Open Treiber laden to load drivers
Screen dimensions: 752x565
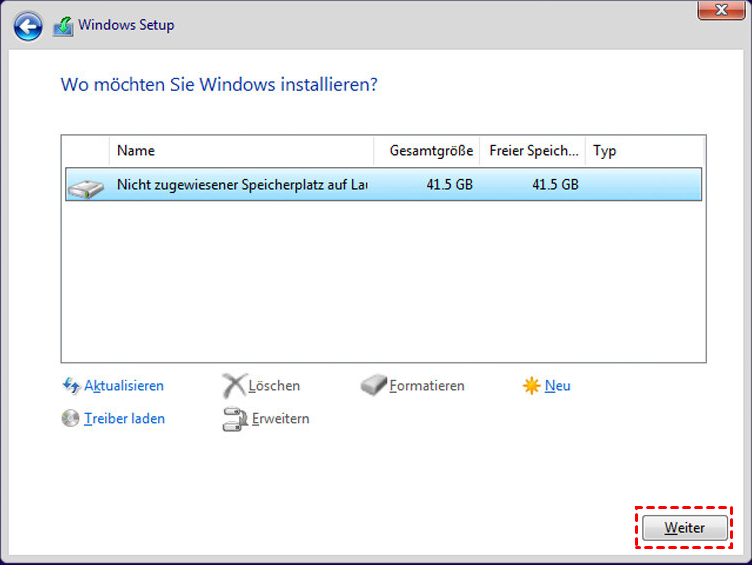pos(125,419)
